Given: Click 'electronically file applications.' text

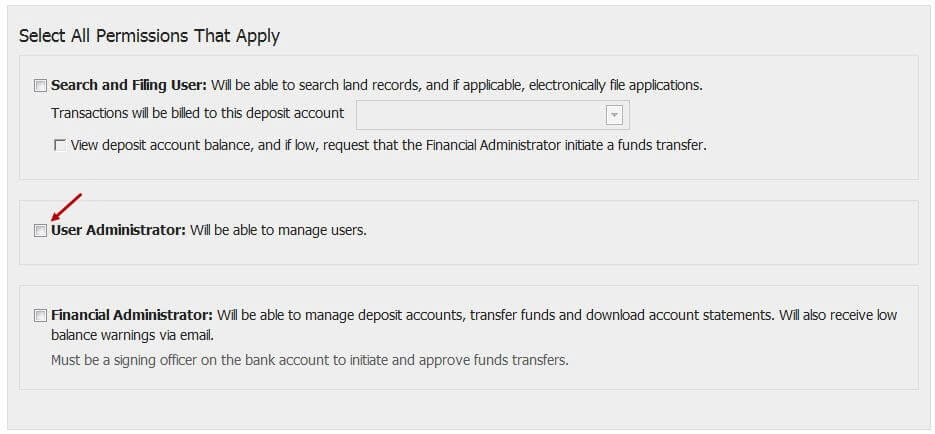Looking at the screenshot, I should [x=616, y=85].
